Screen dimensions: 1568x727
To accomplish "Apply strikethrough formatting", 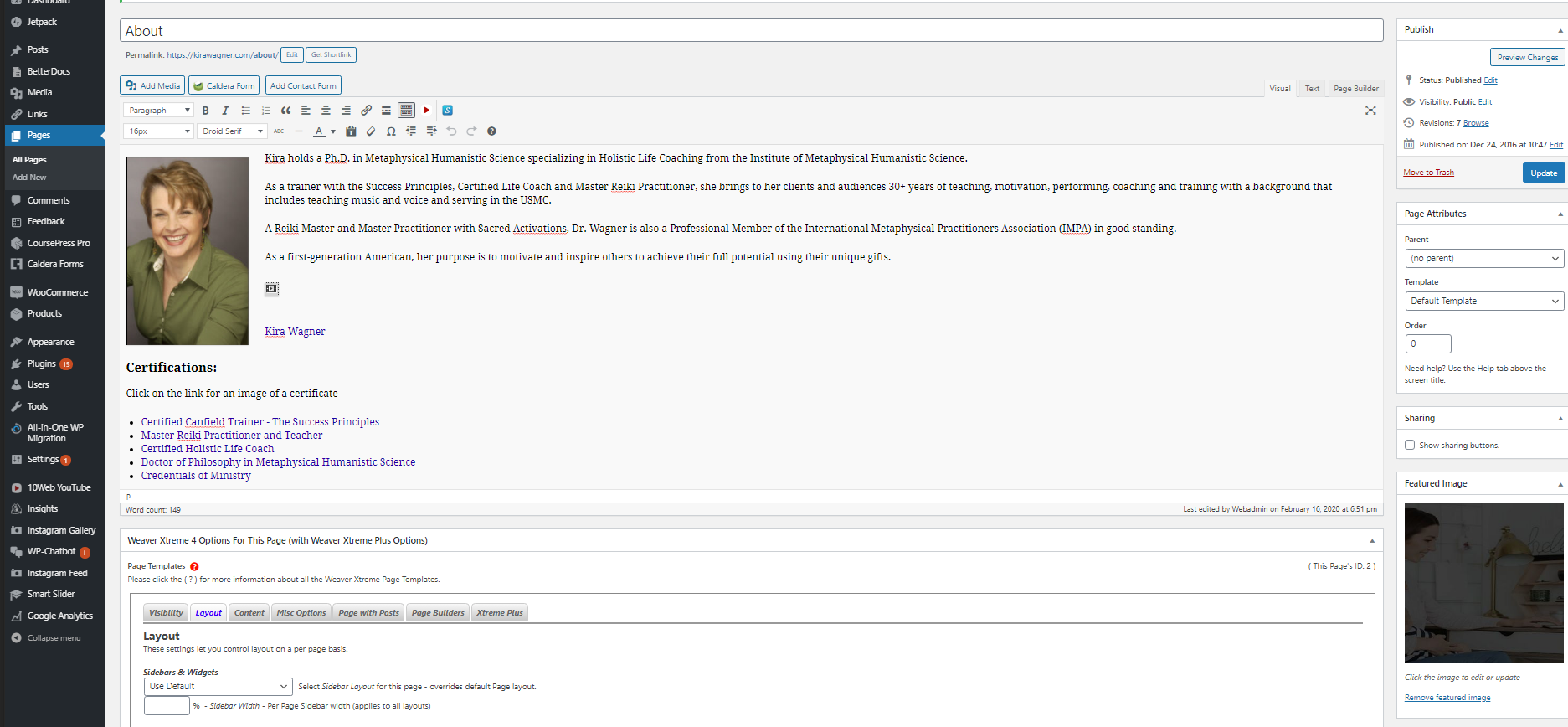I will 279,131.
